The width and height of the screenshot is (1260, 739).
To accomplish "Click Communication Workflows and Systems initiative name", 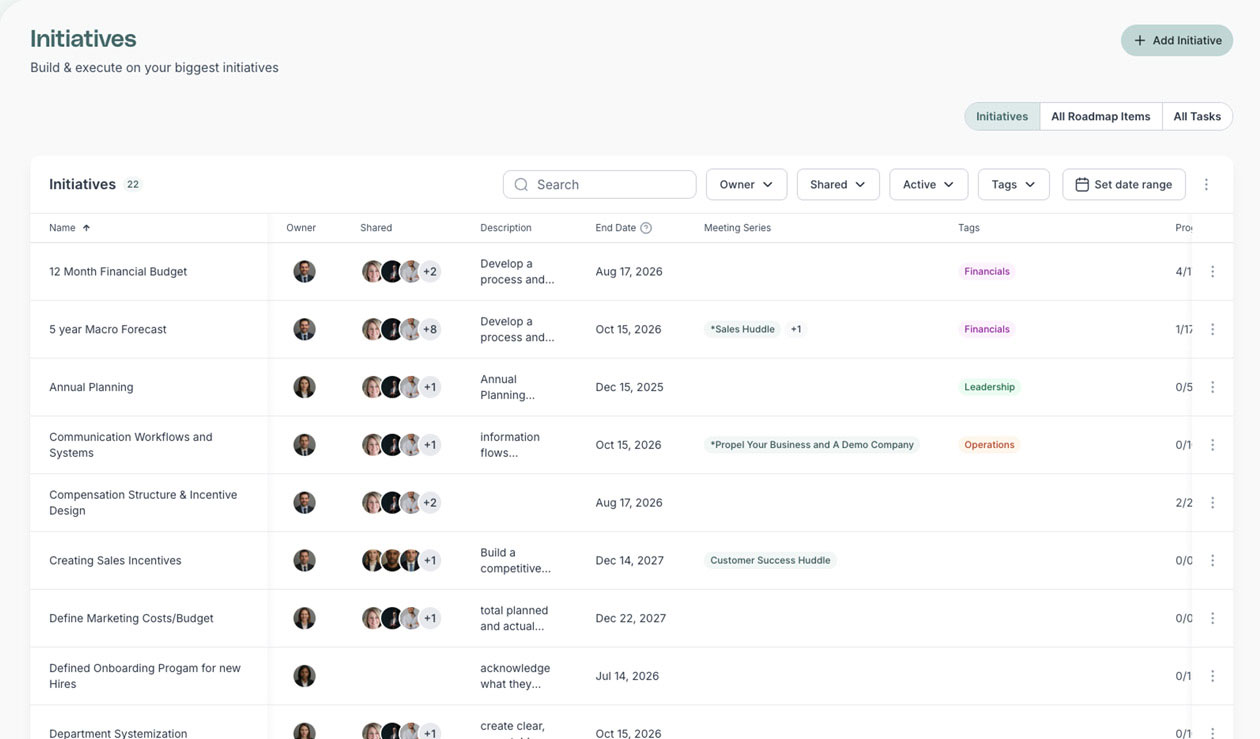I will pos(131,445).
